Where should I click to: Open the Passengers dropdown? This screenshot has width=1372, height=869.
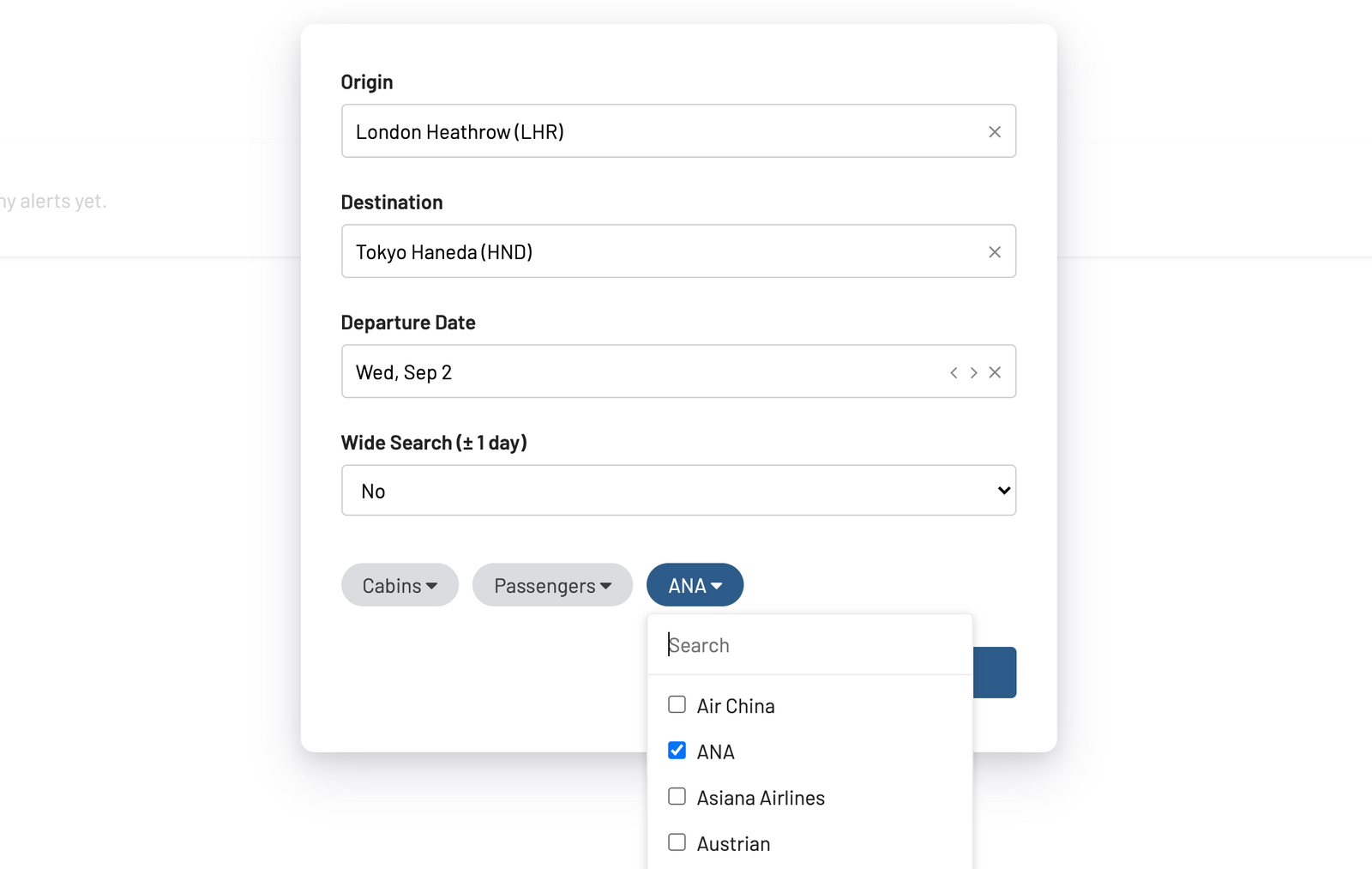(552, 585)
